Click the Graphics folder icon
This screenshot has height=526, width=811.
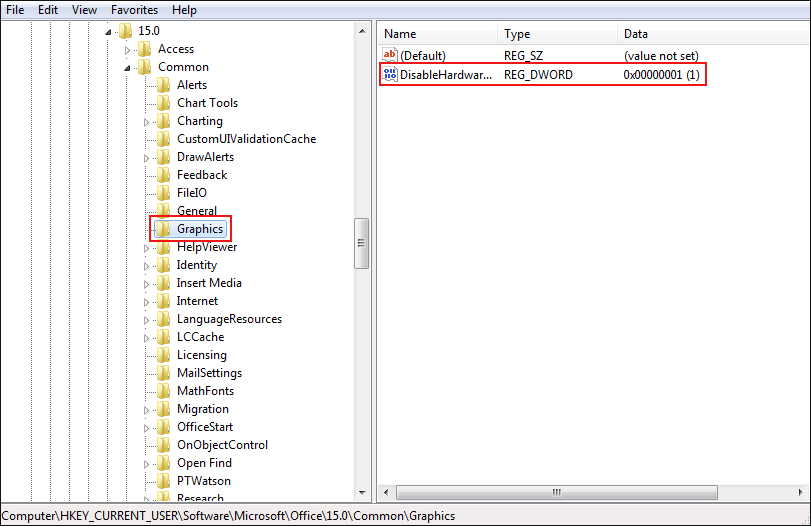point(163,229)
